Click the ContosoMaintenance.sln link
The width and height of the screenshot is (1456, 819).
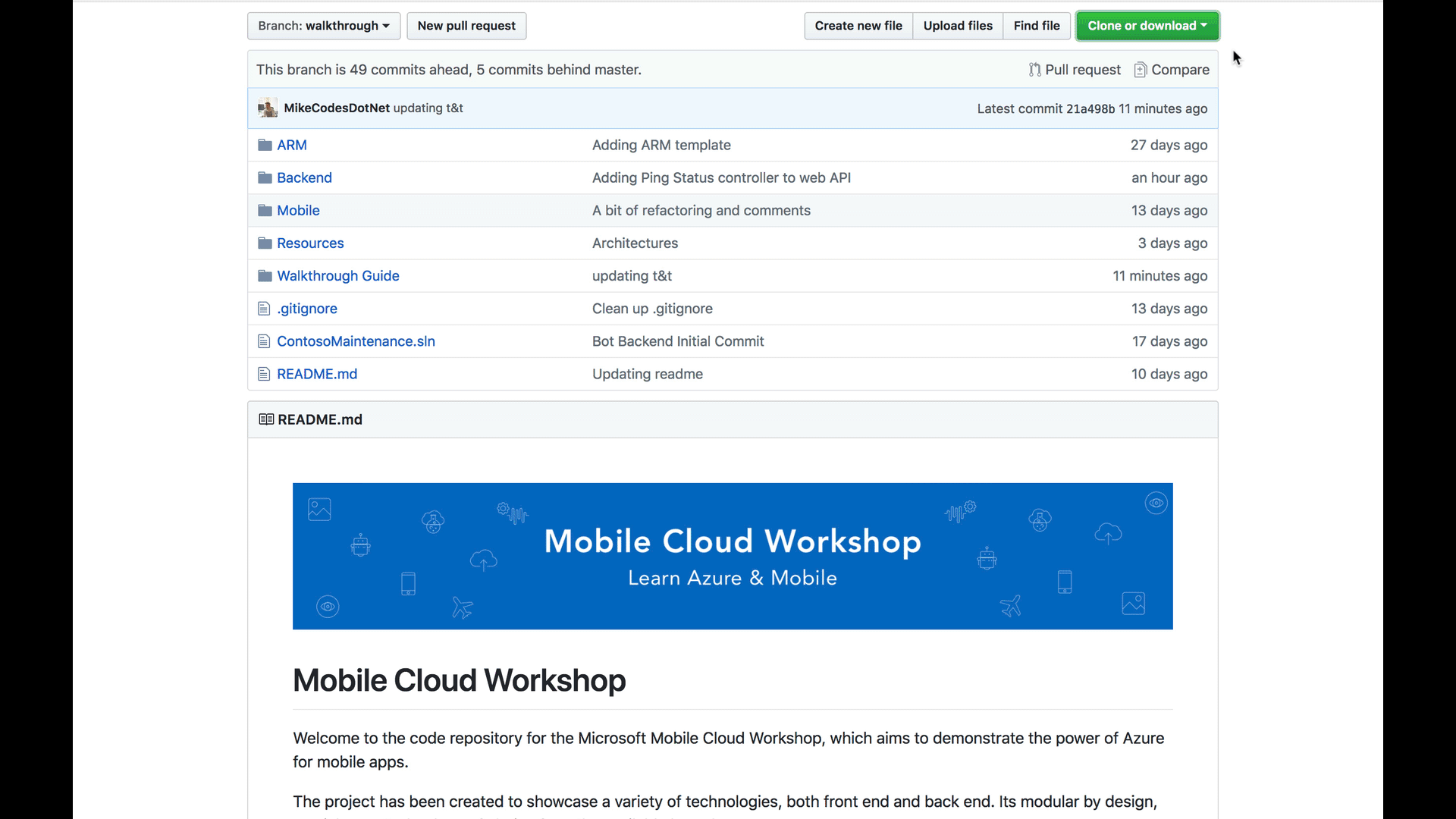coord(355,341)
